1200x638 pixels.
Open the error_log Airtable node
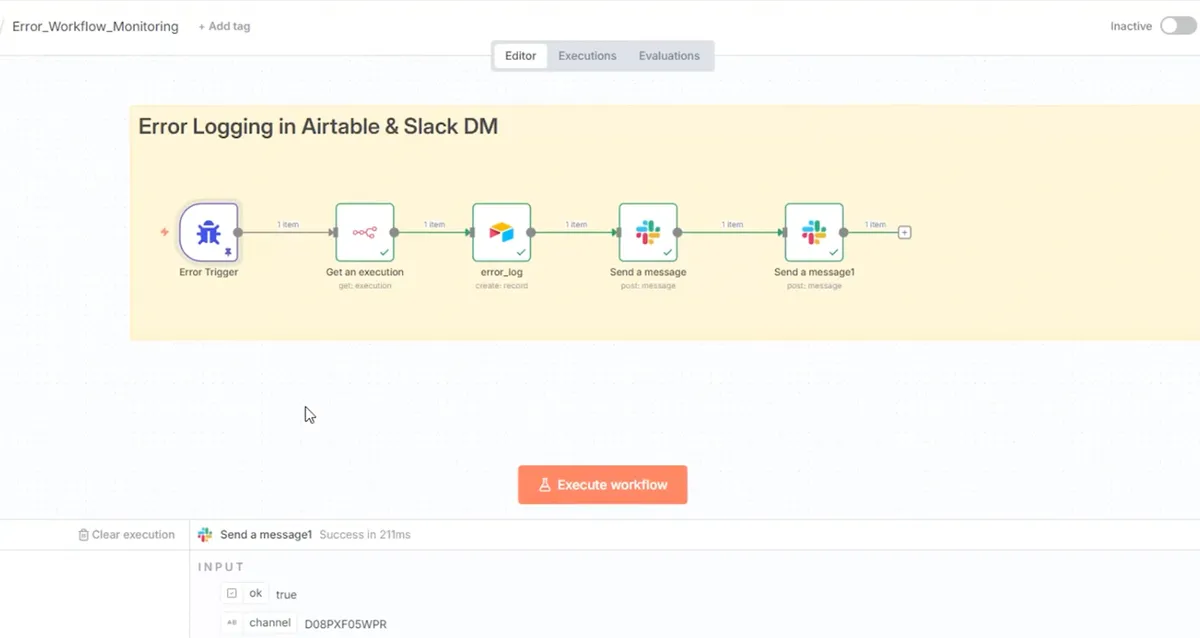pyautogui.click(x=502, y=232)
